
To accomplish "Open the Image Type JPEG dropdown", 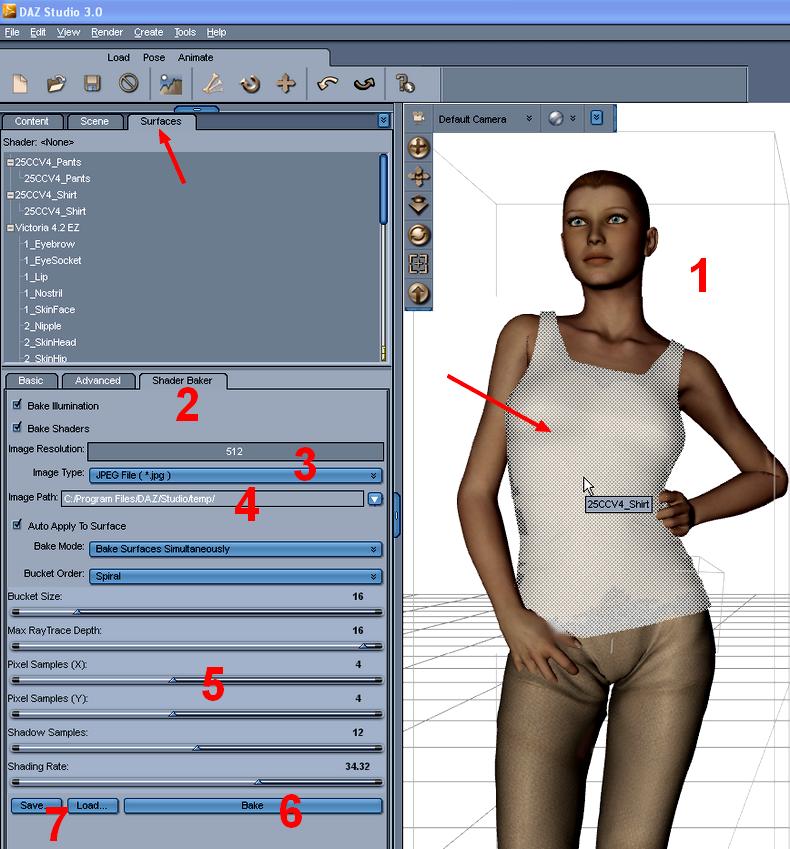I will click(x=236, y=475).
